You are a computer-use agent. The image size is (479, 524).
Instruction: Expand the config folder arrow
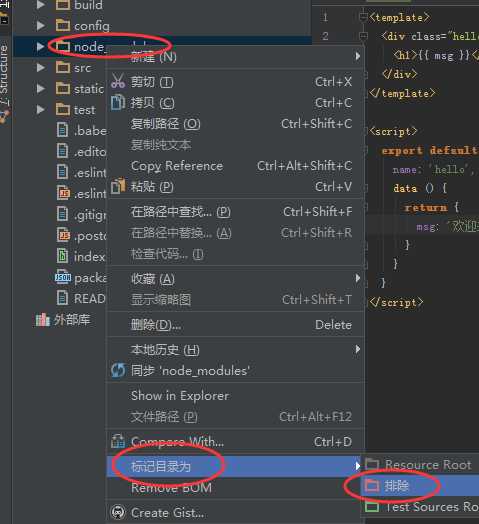[40, 25]
